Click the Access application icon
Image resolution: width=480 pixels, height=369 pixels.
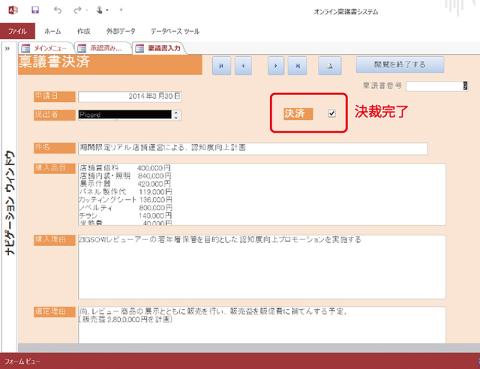tap(13, 10)
